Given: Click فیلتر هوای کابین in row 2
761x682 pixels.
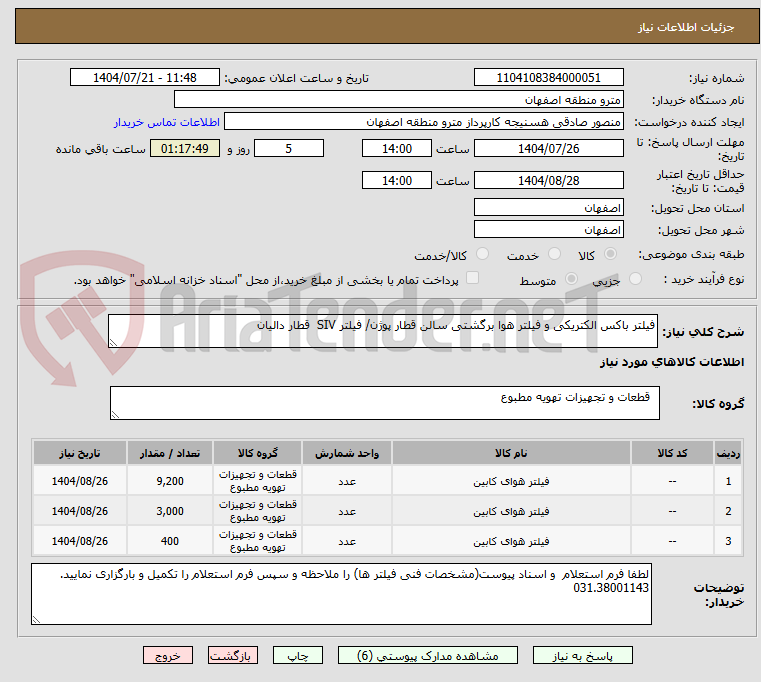Looking at the screenshot, I should click(511, 512).
